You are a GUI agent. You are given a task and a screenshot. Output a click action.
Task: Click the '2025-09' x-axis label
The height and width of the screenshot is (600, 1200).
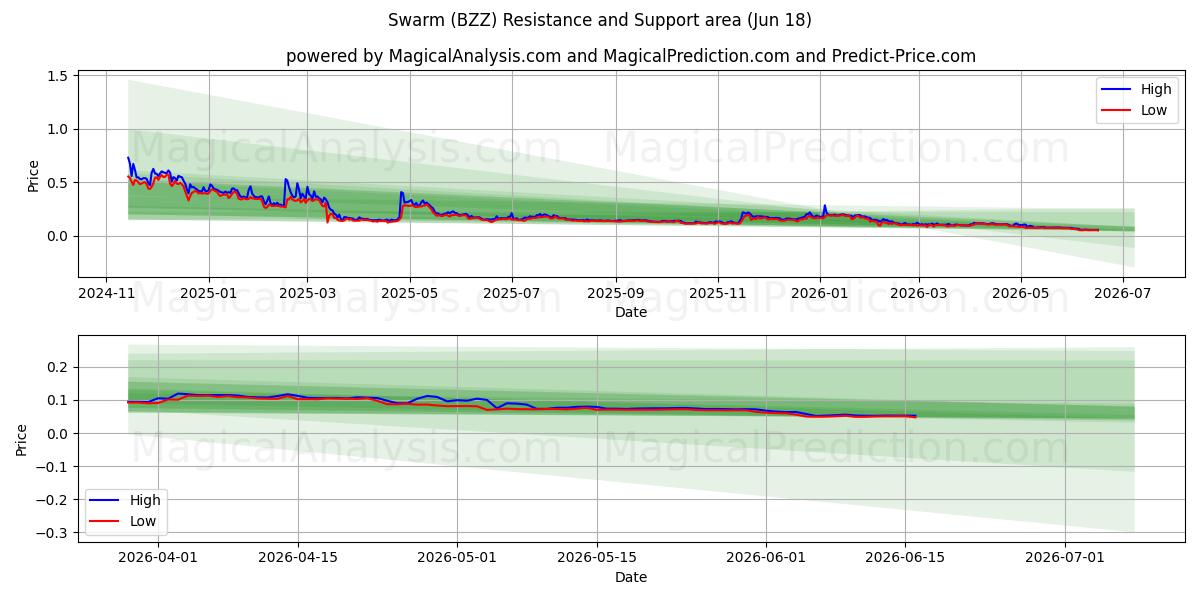pyautogui.click(x=616, y=294)
